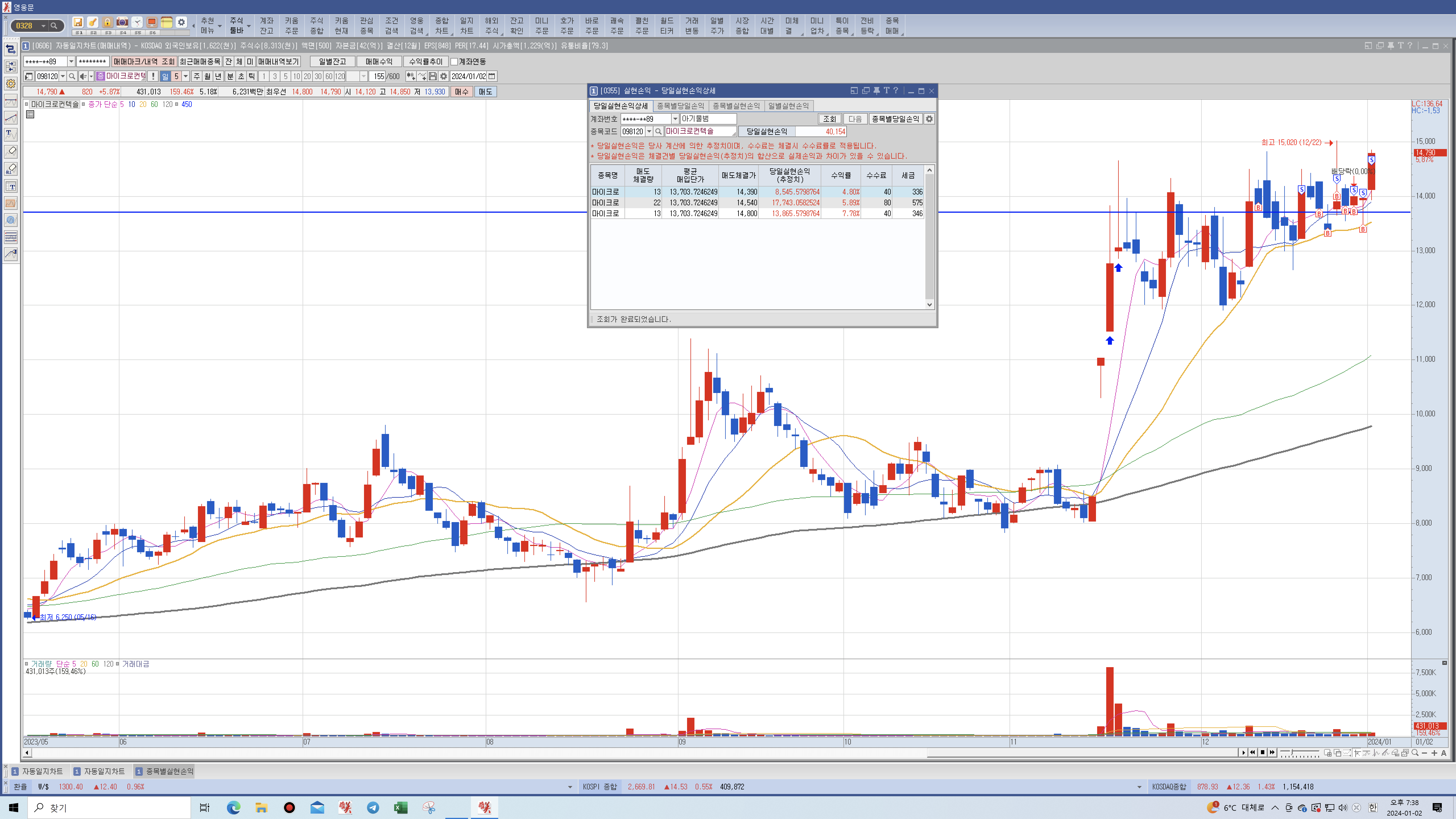Select the 년 yearly period toggle
Image resolution: width=1456 pixels, height=819 pixels.
tap(218, 76)
